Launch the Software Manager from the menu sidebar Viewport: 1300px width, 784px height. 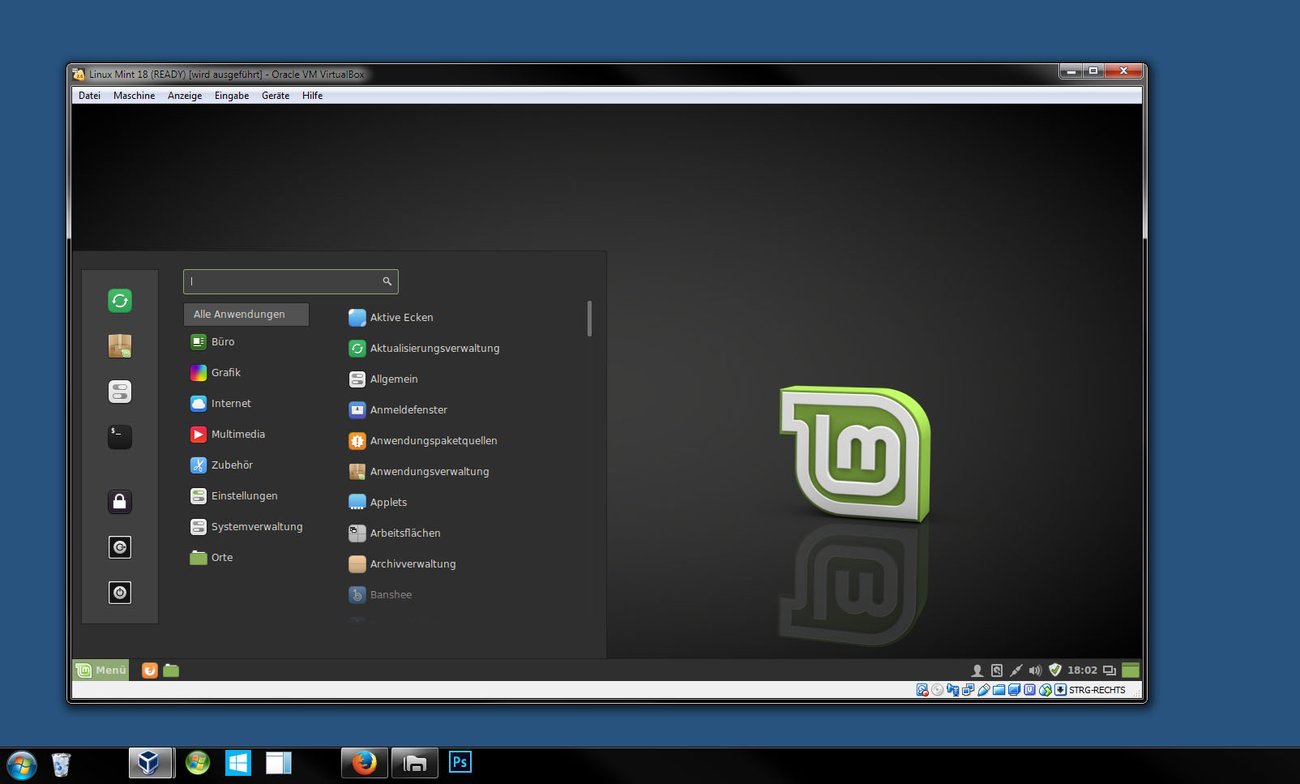pyautogui.click(x=119, y=345)
